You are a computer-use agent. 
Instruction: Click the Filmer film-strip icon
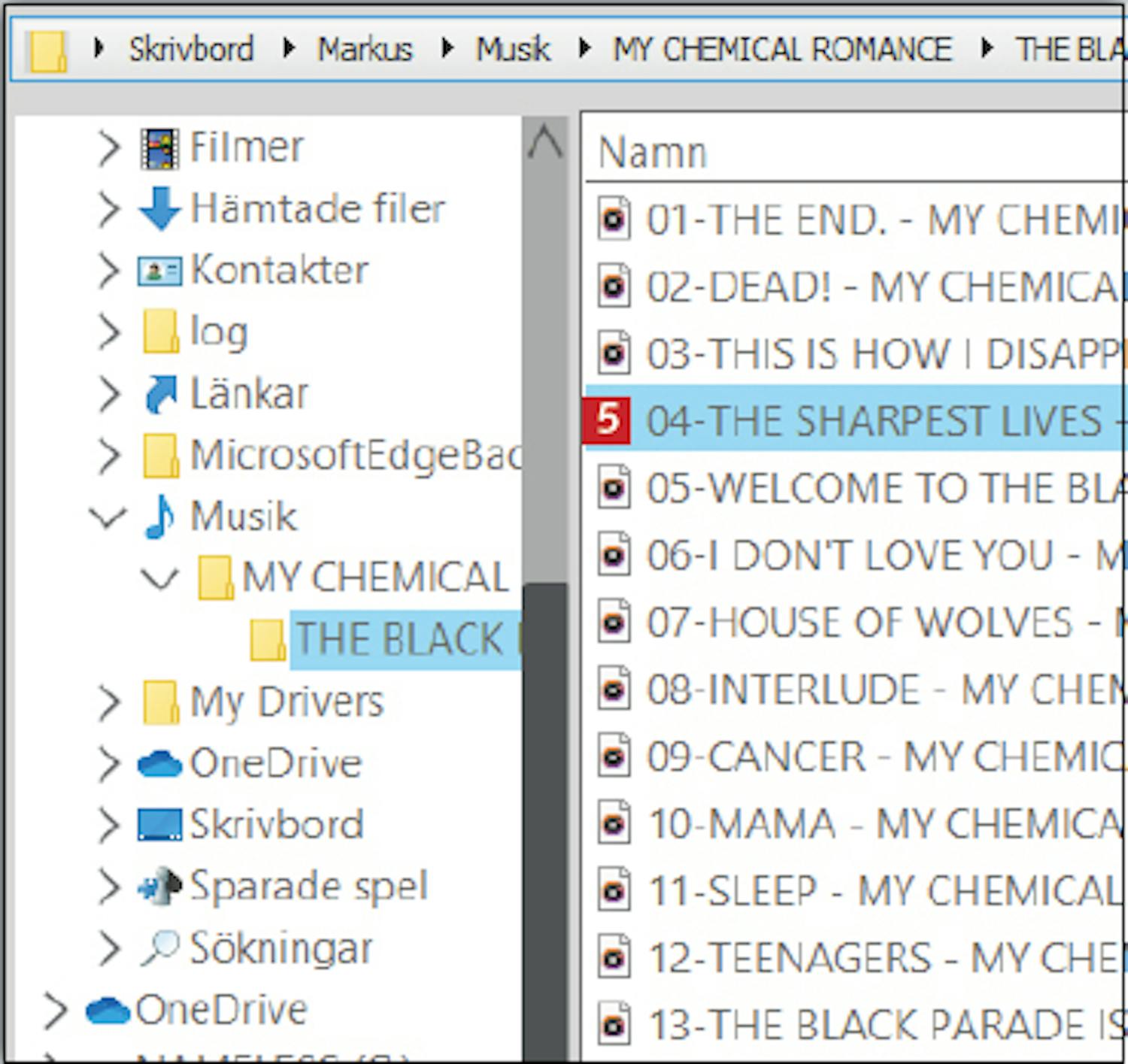(x=159, y=147)
